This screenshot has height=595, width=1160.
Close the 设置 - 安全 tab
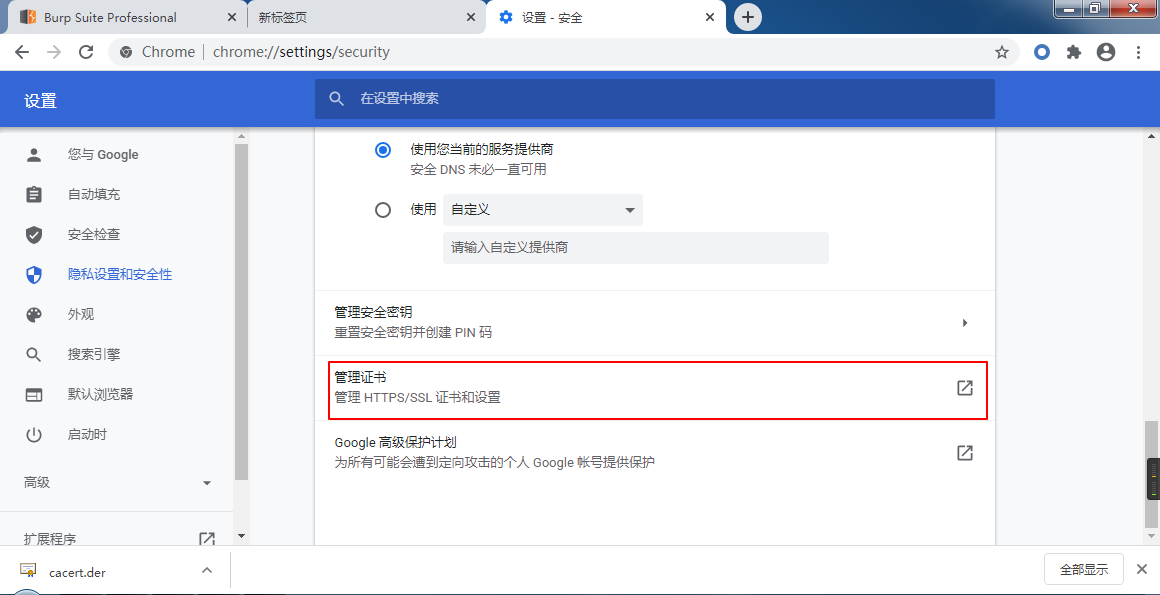pos(710,17)
